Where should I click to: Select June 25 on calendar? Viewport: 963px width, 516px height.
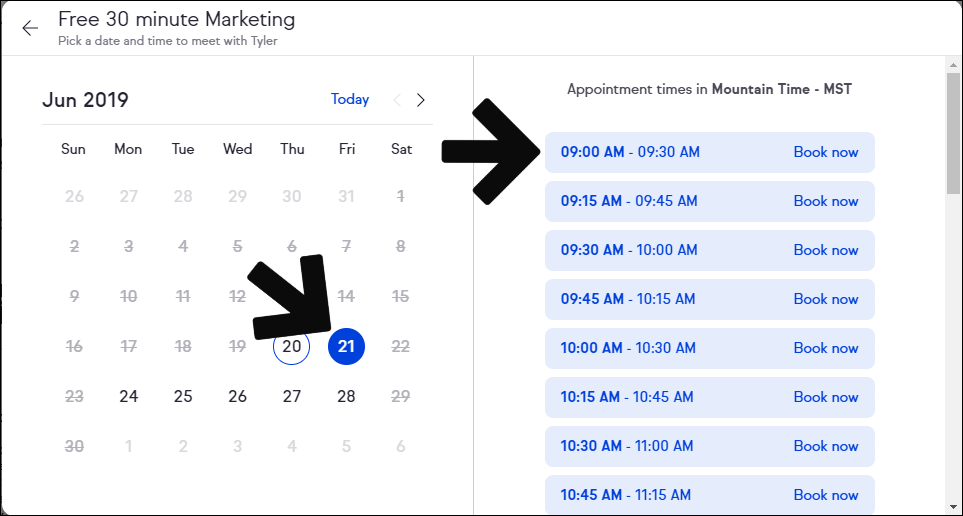pos(183,396)
